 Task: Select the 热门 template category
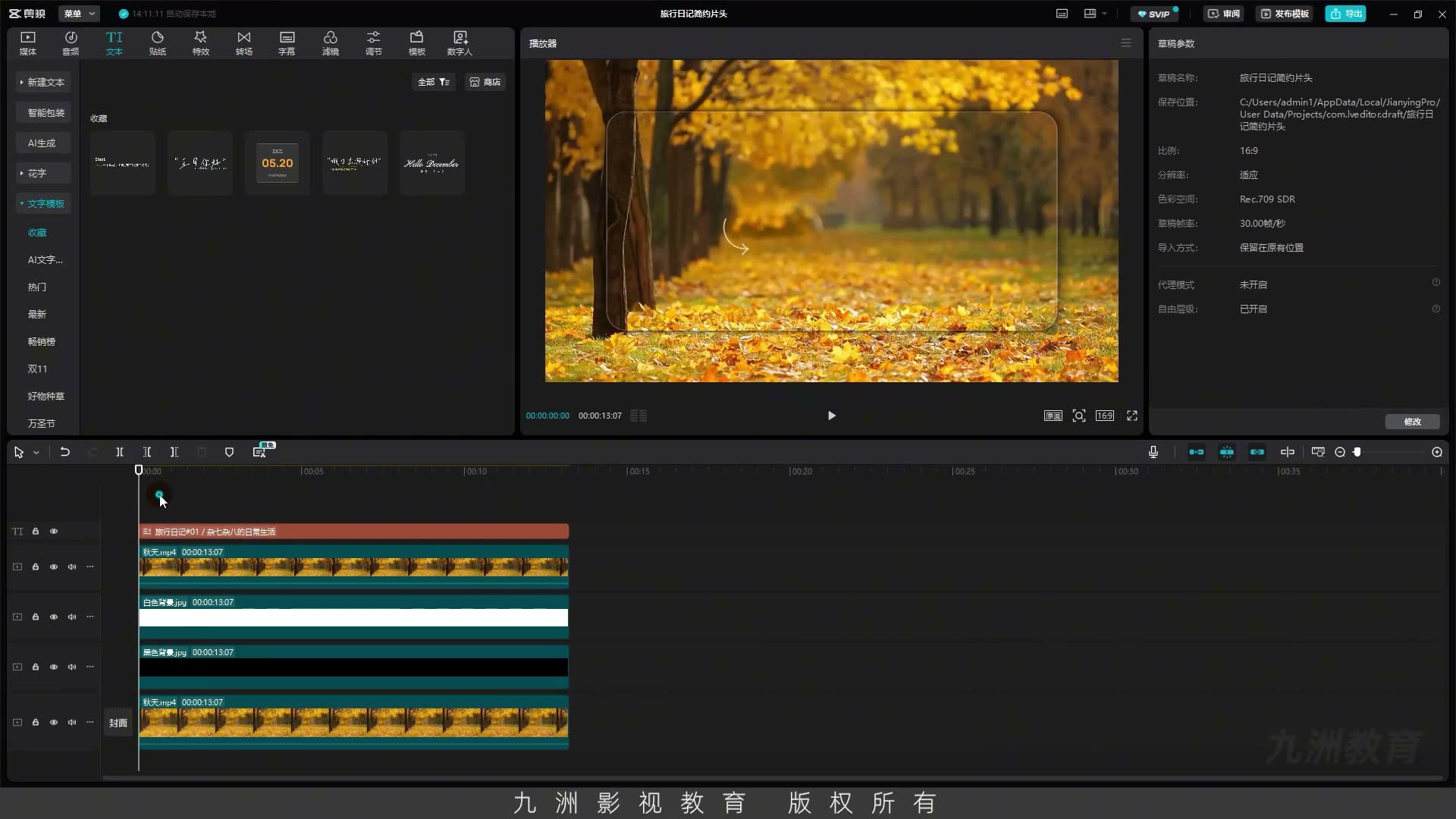click(37, 287)
